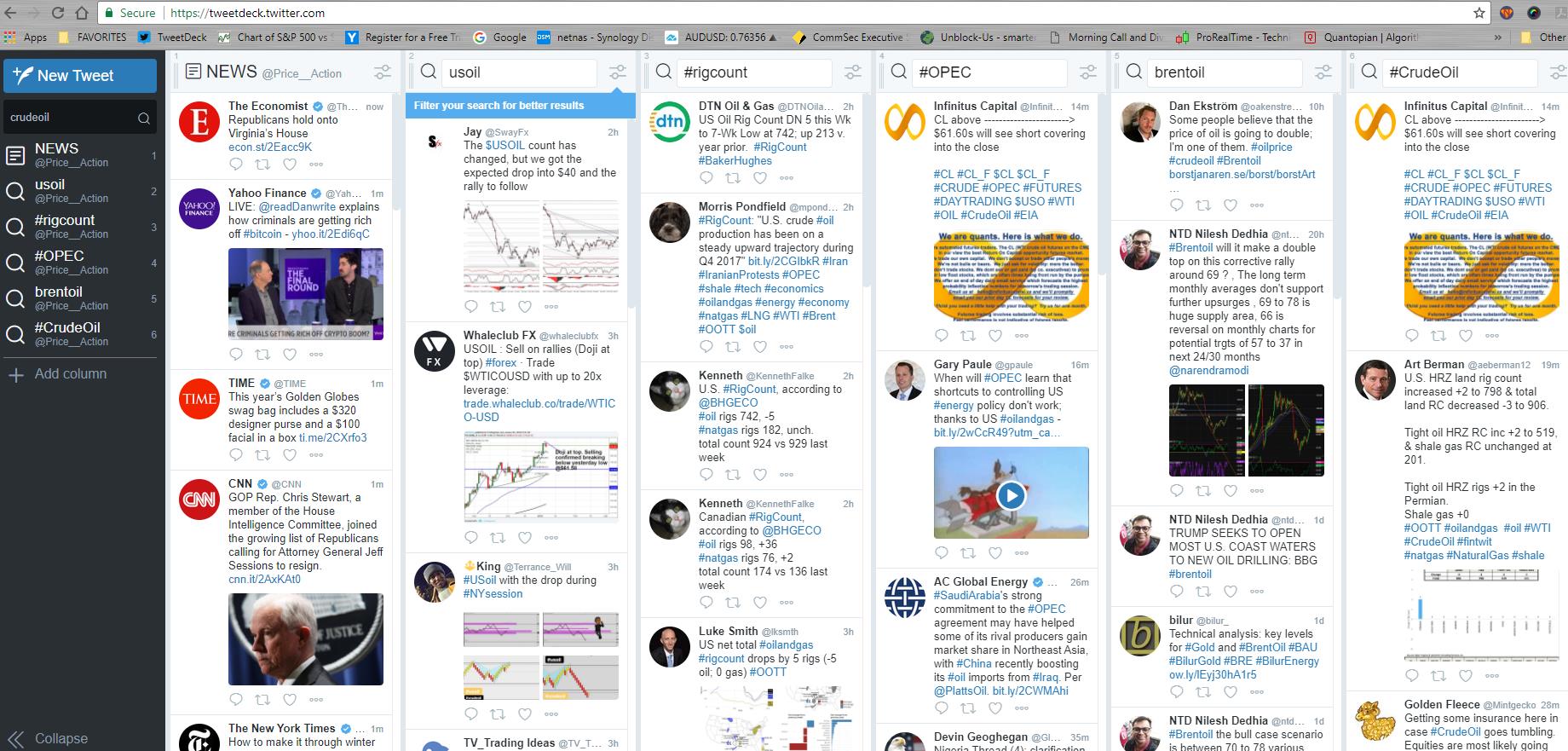Screen dimensions: 1568x751
Task: Like Kenneth's Canadian #RigCount tweet
Action: coord(760,603)
